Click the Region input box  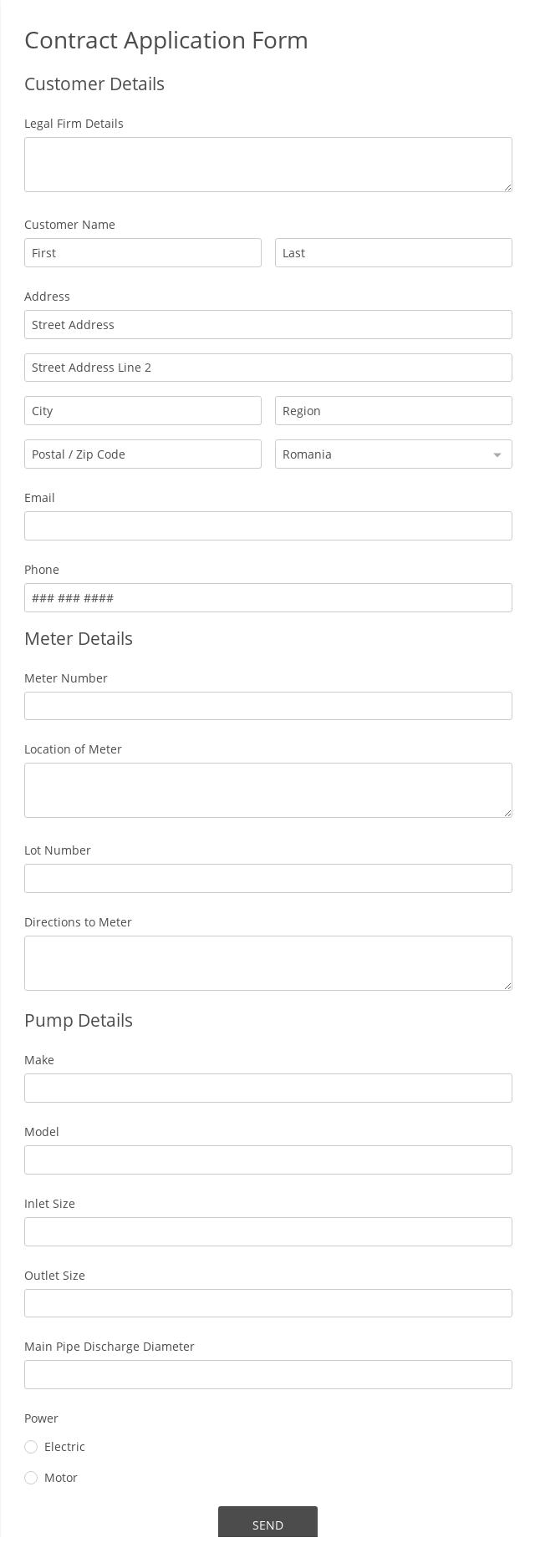[x=393, y=410]
